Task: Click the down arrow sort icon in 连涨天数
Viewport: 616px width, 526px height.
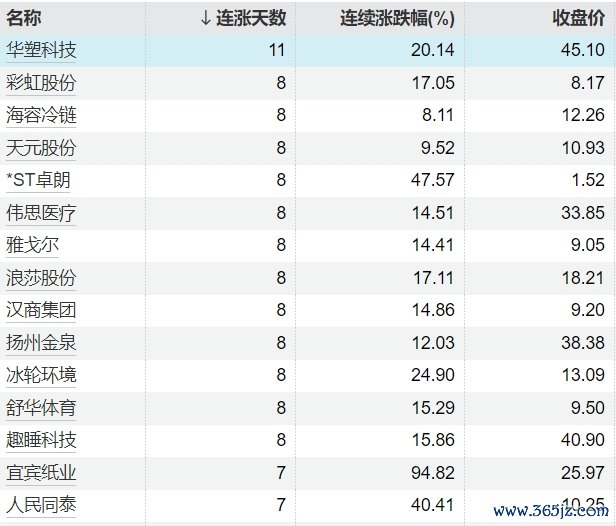Action: tap(205, 18)
